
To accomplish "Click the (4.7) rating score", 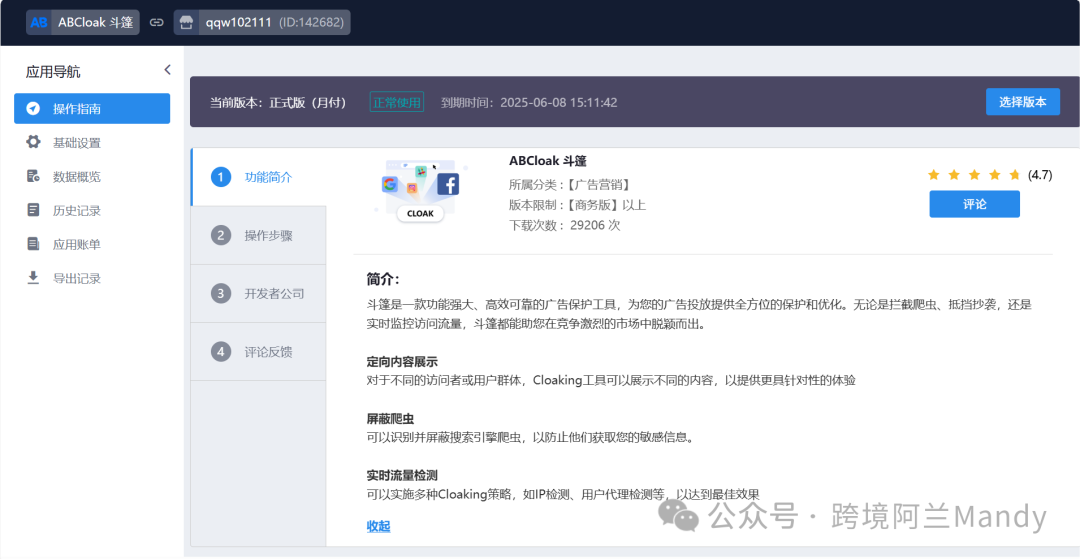I will tap(1040, 175).
